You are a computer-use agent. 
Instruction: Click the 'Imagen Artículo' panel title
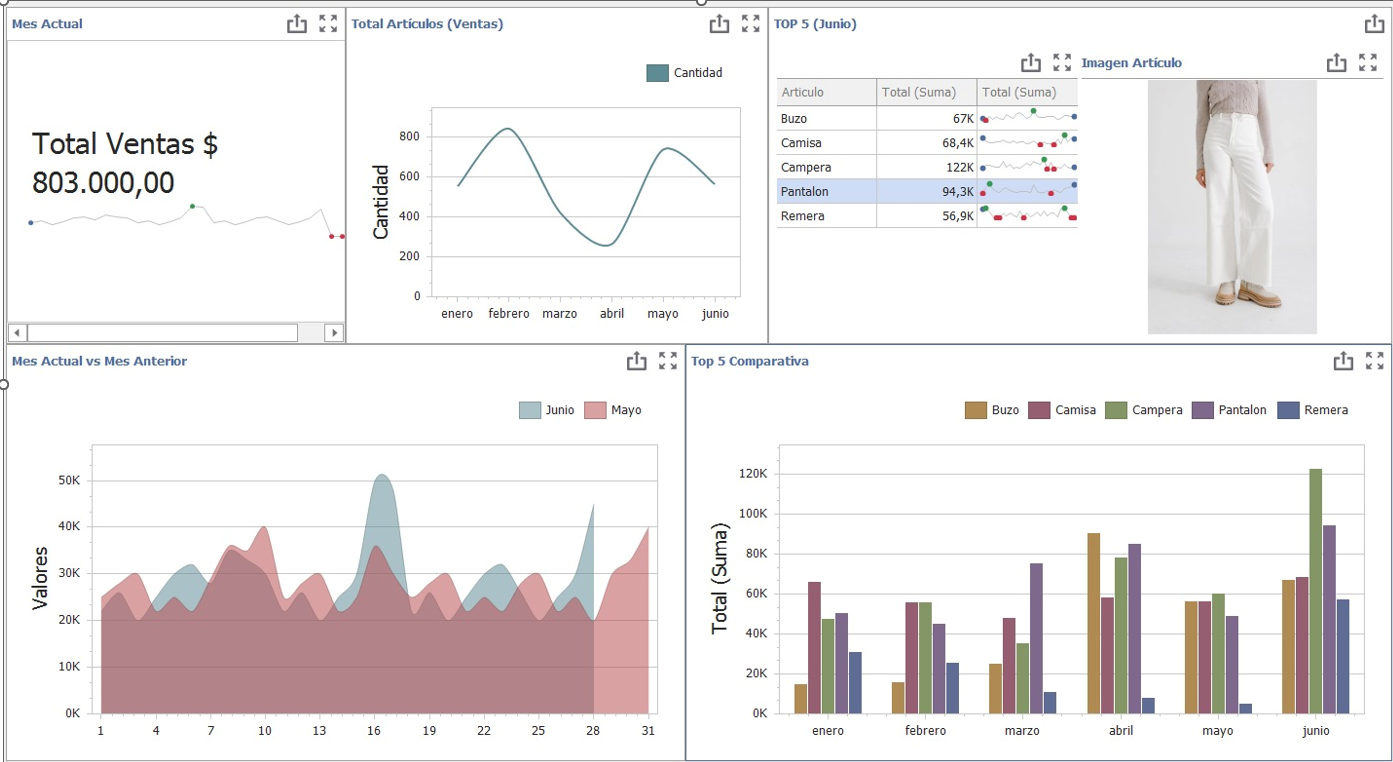pos(1131,63)
